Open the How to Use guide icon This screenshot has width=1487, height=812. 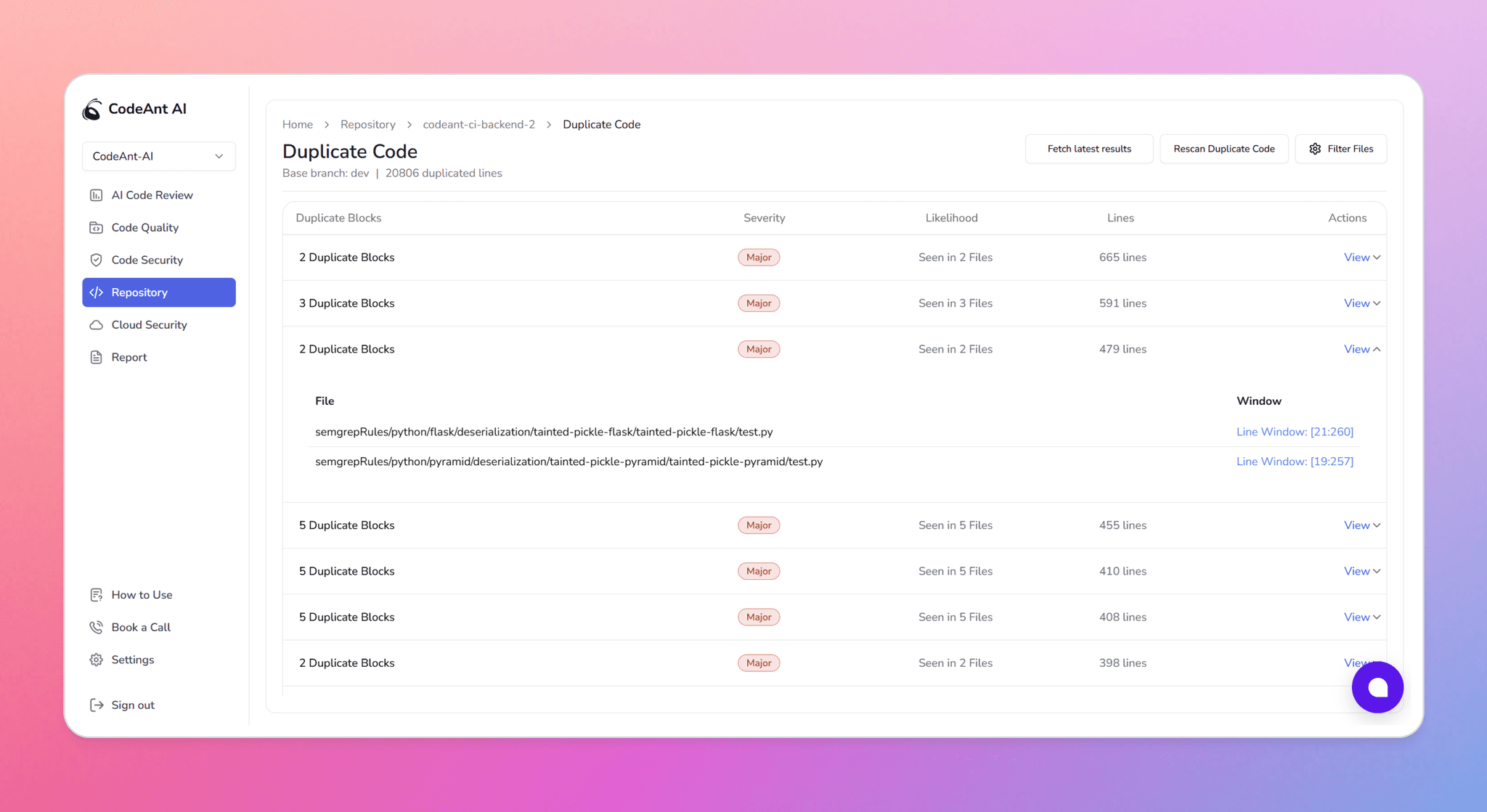97,594
